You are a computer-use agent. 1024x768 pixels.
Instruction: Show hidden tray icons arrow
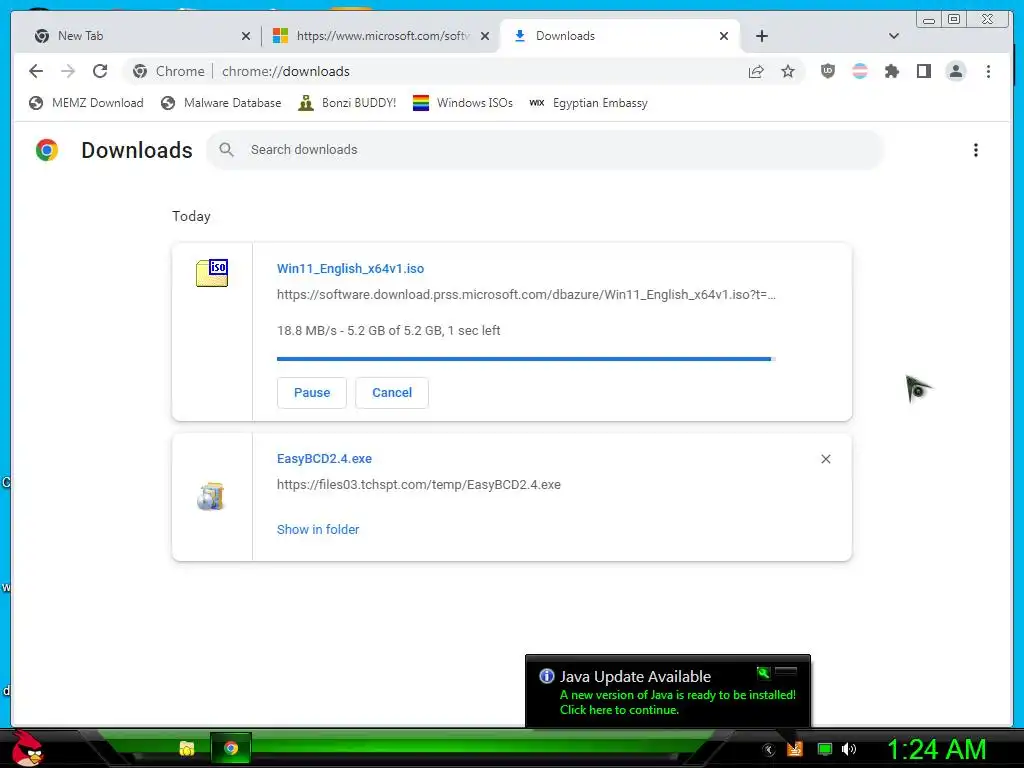point(769,750)
